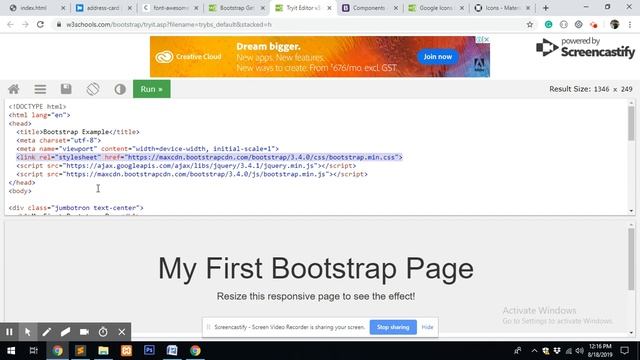Open the red Screencastify extension icon
Screen dimensions: 640x360
click(x=593, y=24)
